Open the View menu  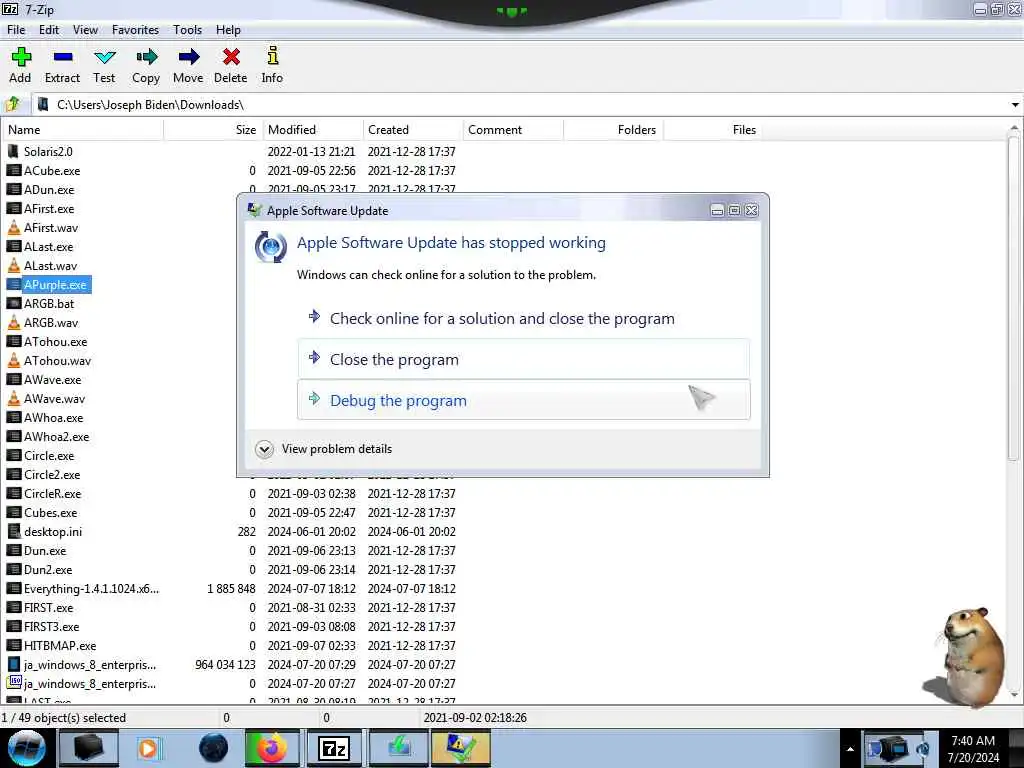pos(86,30)
